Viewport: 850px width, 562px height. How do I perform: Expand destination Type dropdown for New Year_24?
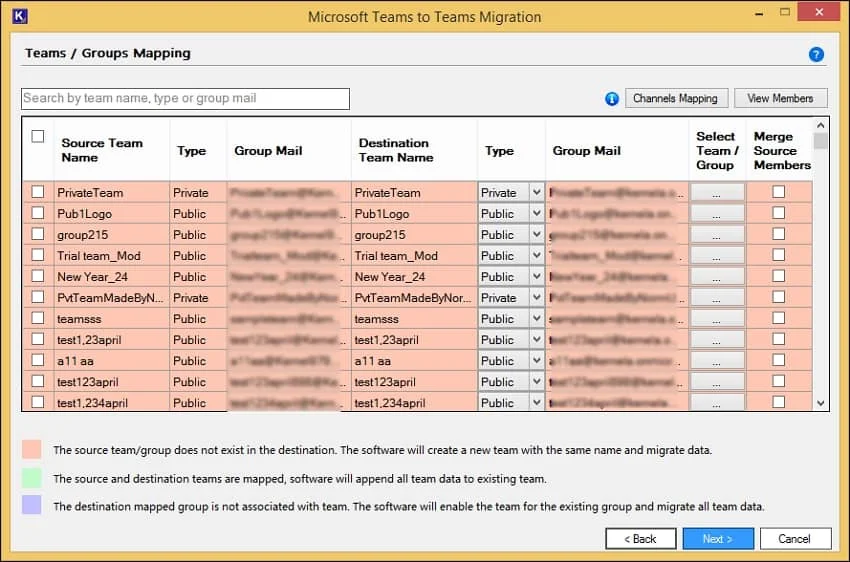(536, 276)
